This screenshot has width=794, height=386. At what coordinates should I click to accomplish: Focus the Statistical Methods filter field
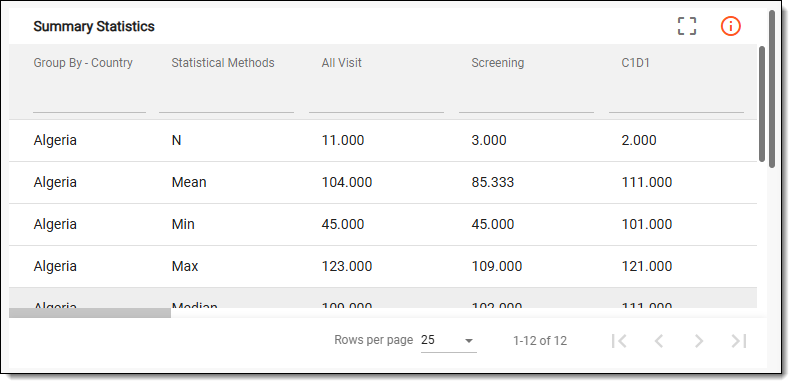pos(226,102)
